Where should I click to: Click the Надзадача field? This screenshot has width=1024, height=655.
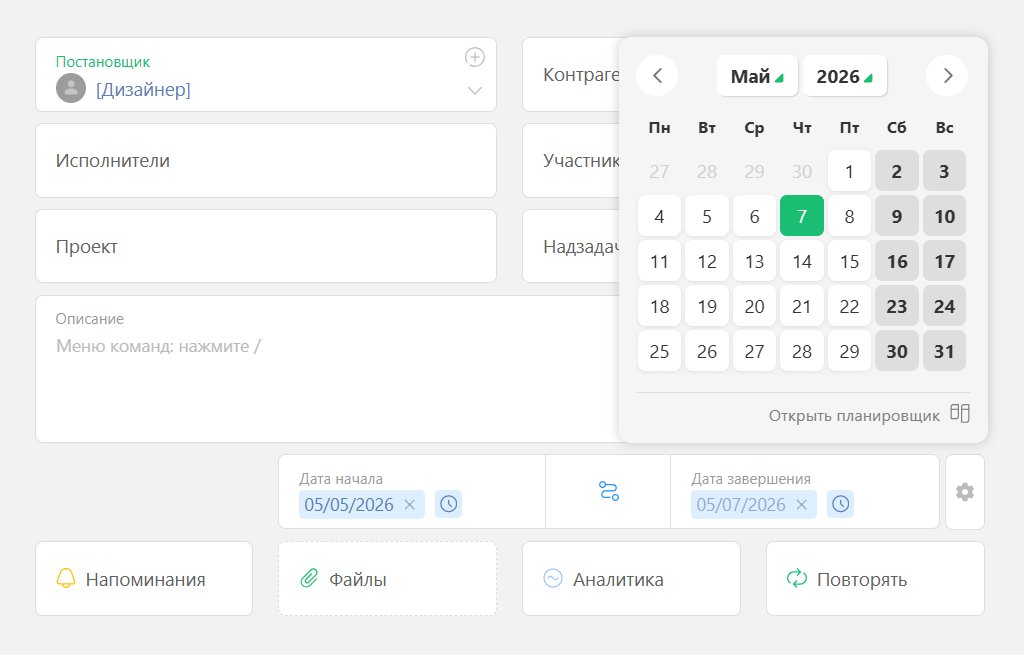point(571,246)
